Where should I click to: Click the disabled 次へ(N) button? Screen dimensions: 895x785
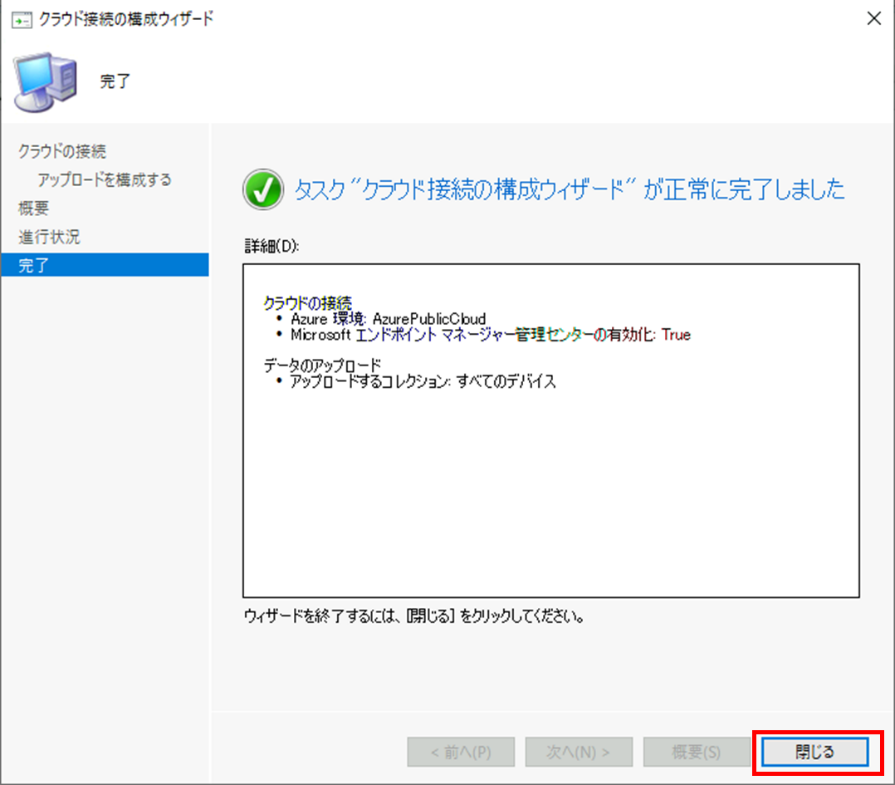click(x=578, y=752)
